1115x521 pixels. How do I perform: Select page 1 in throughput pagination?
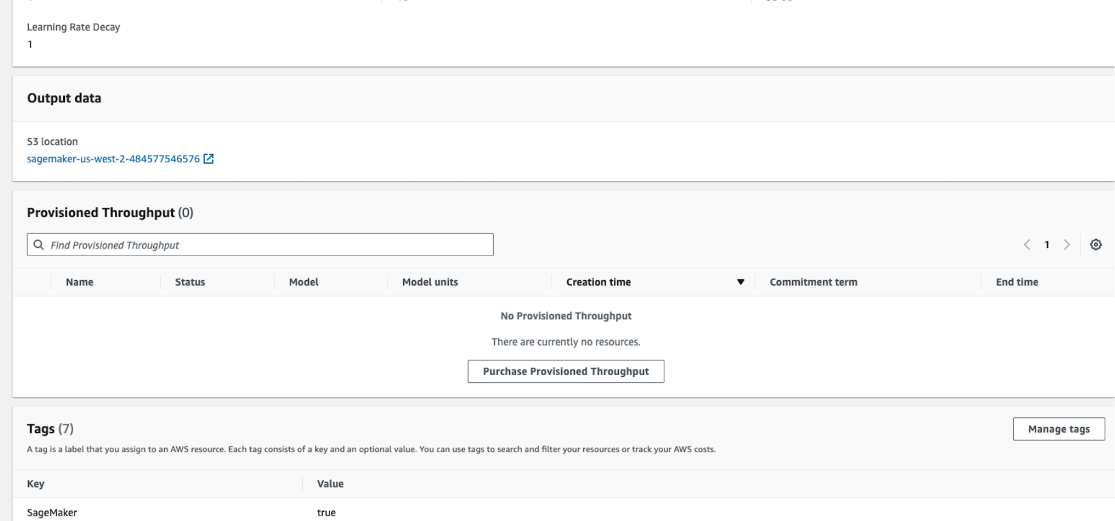1046,245
